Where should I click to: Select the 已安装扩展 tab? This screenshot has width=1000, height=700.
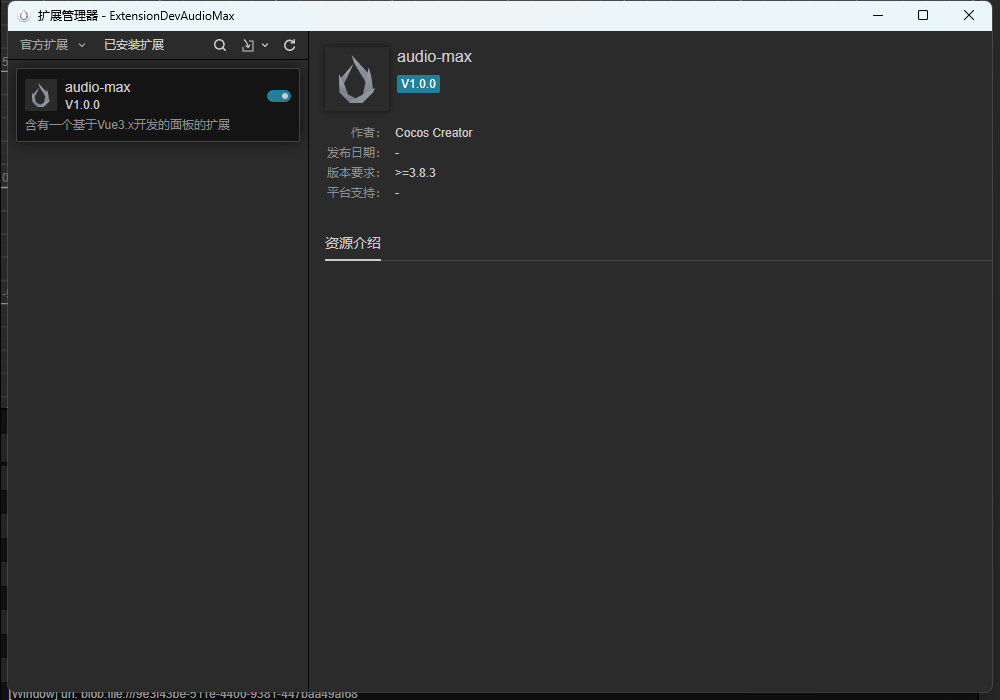(x=134, y=45)
